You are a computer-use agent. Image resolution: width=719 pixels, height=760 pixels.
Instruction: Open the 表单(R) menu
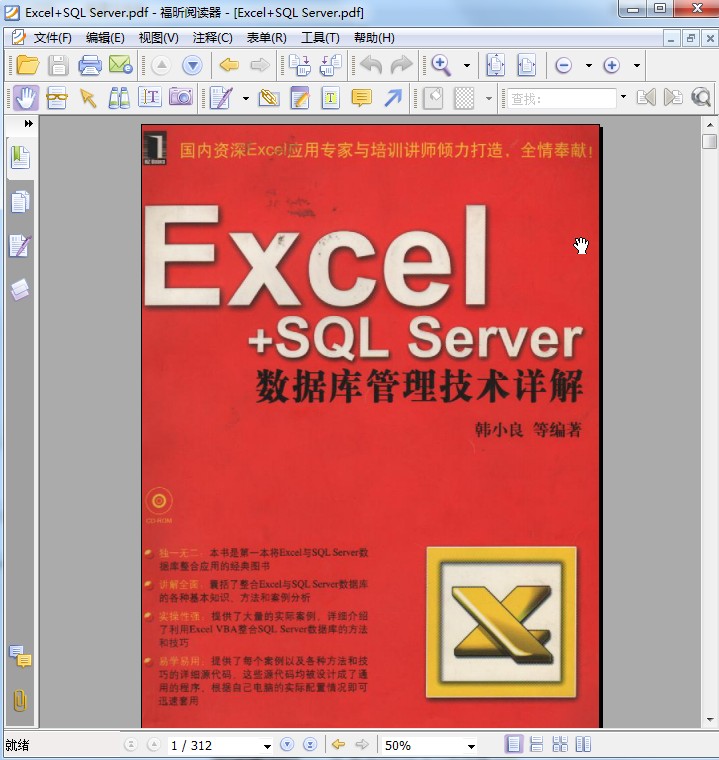pyautogui.click(x=267, y=37)
